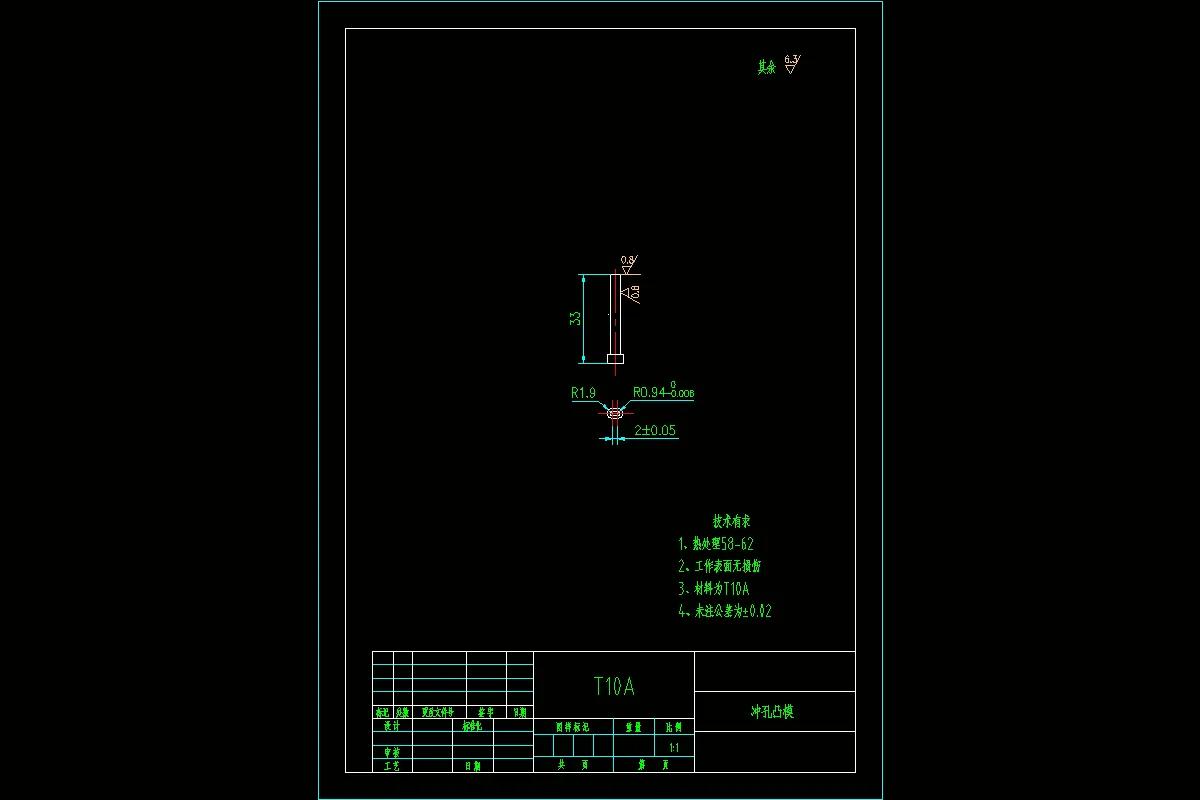This screenshot has width=1200, height=800.
Task: Click the 'R1.9' radius dimension label
Action: [583, 393]
